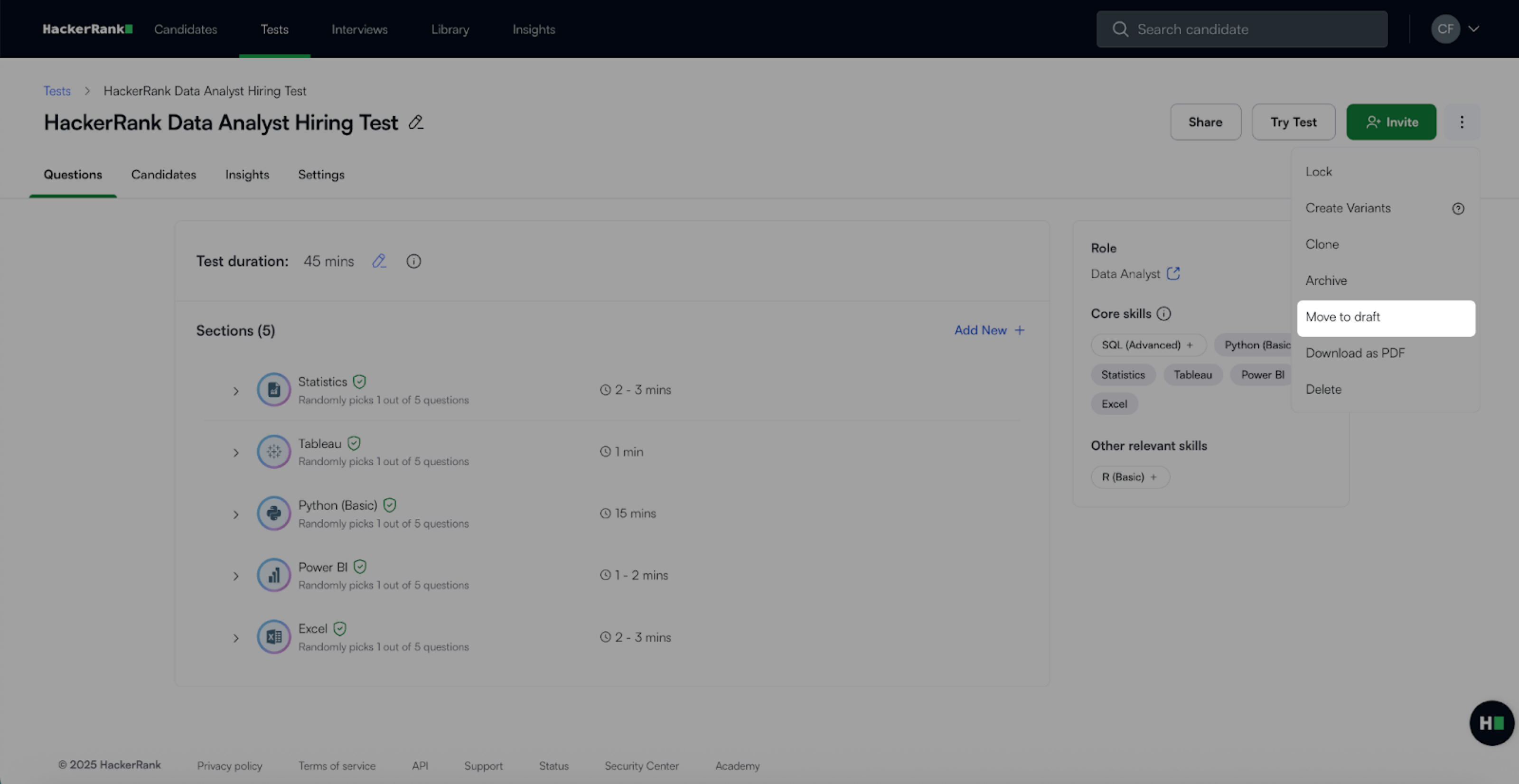Open Data Analyst role external link icon
Viewport: 1519px width, 784px height.
click(x=1173, y=273)
